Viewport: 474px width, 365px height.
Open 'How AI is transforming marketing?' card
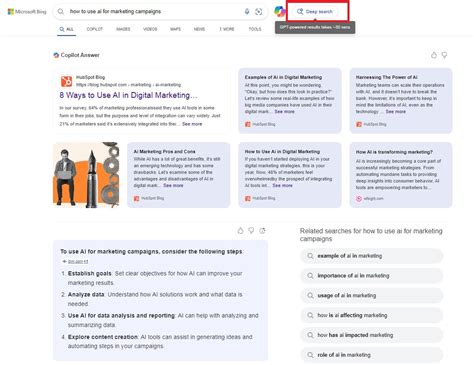point(401,175)
